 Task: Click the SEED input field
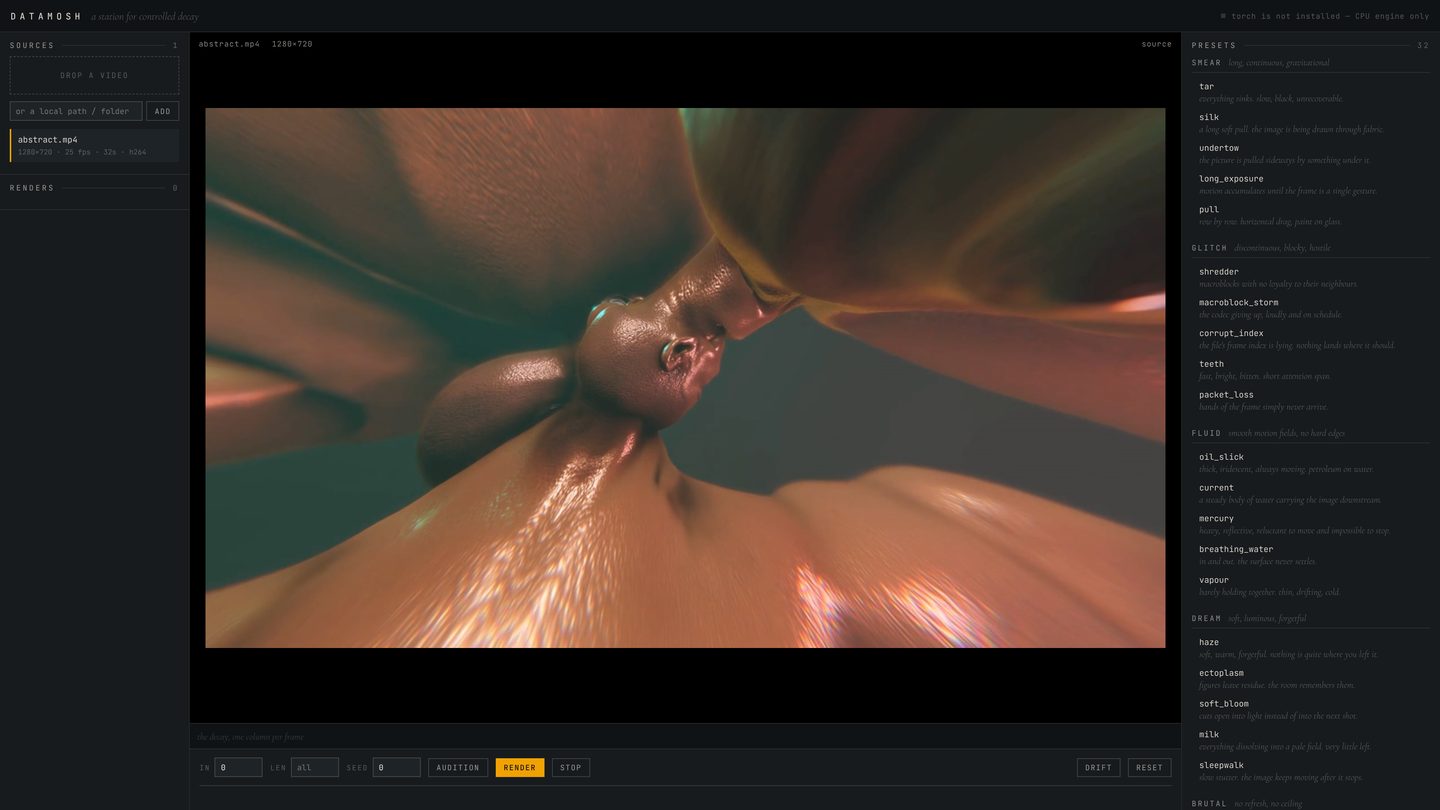[397, 767]
